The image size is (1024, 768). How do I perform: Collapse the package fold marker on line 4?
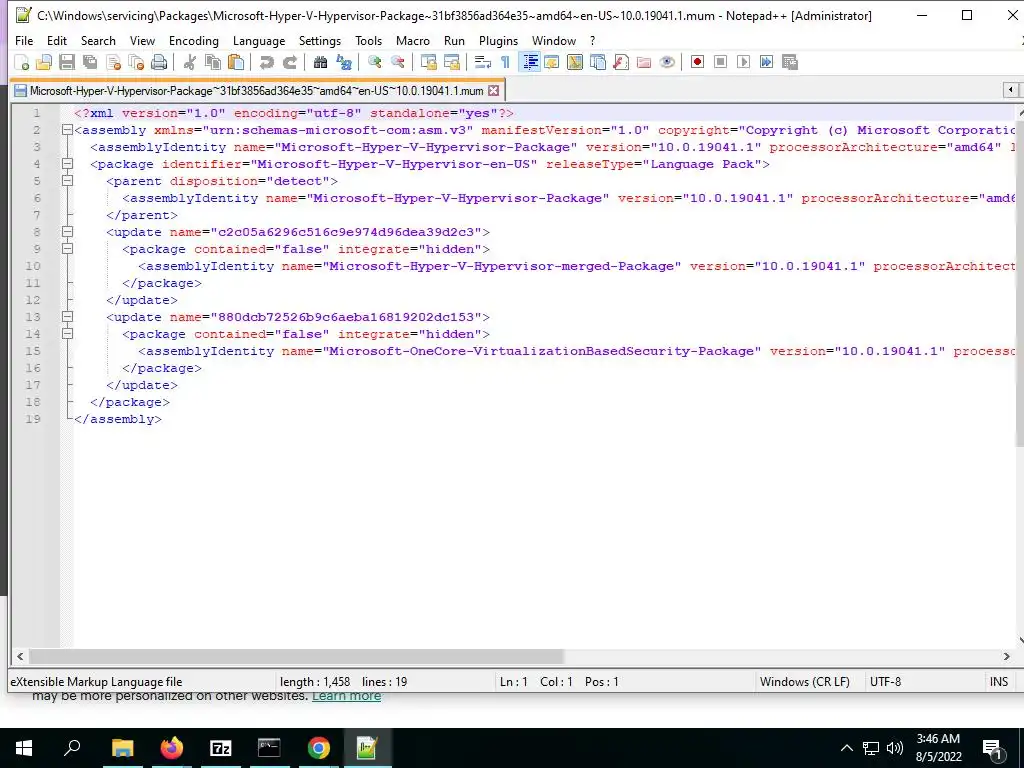[67, 164]
